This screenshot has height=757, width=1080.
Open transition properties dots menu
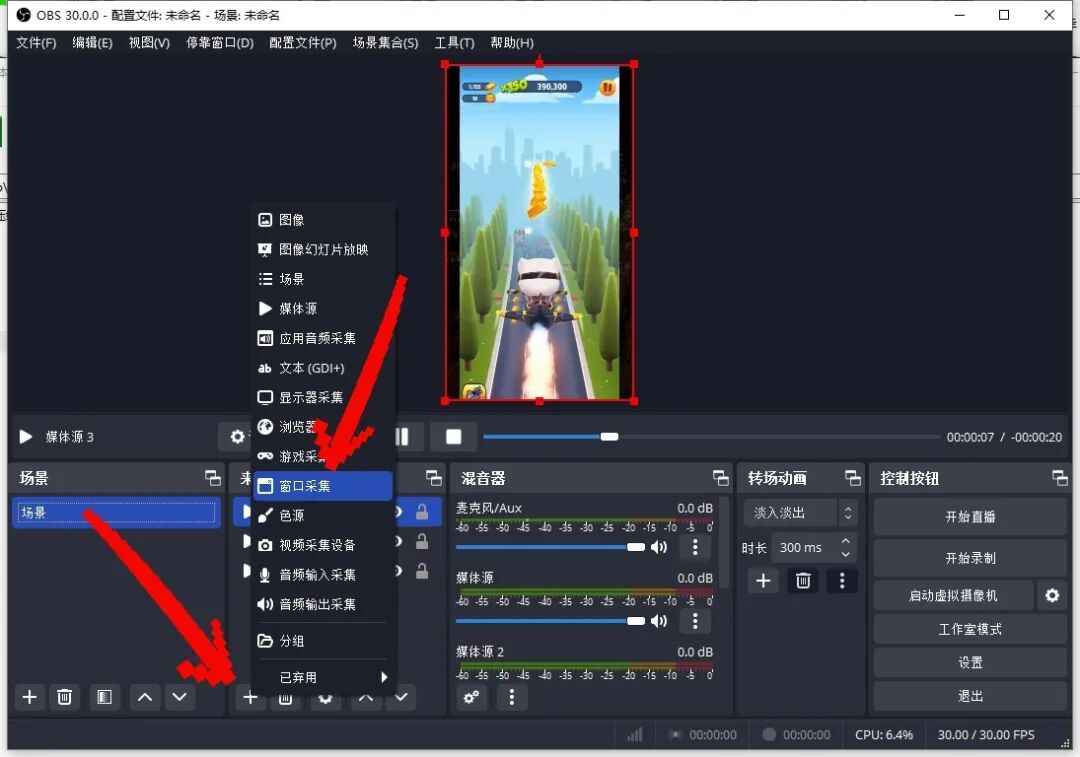842,581
